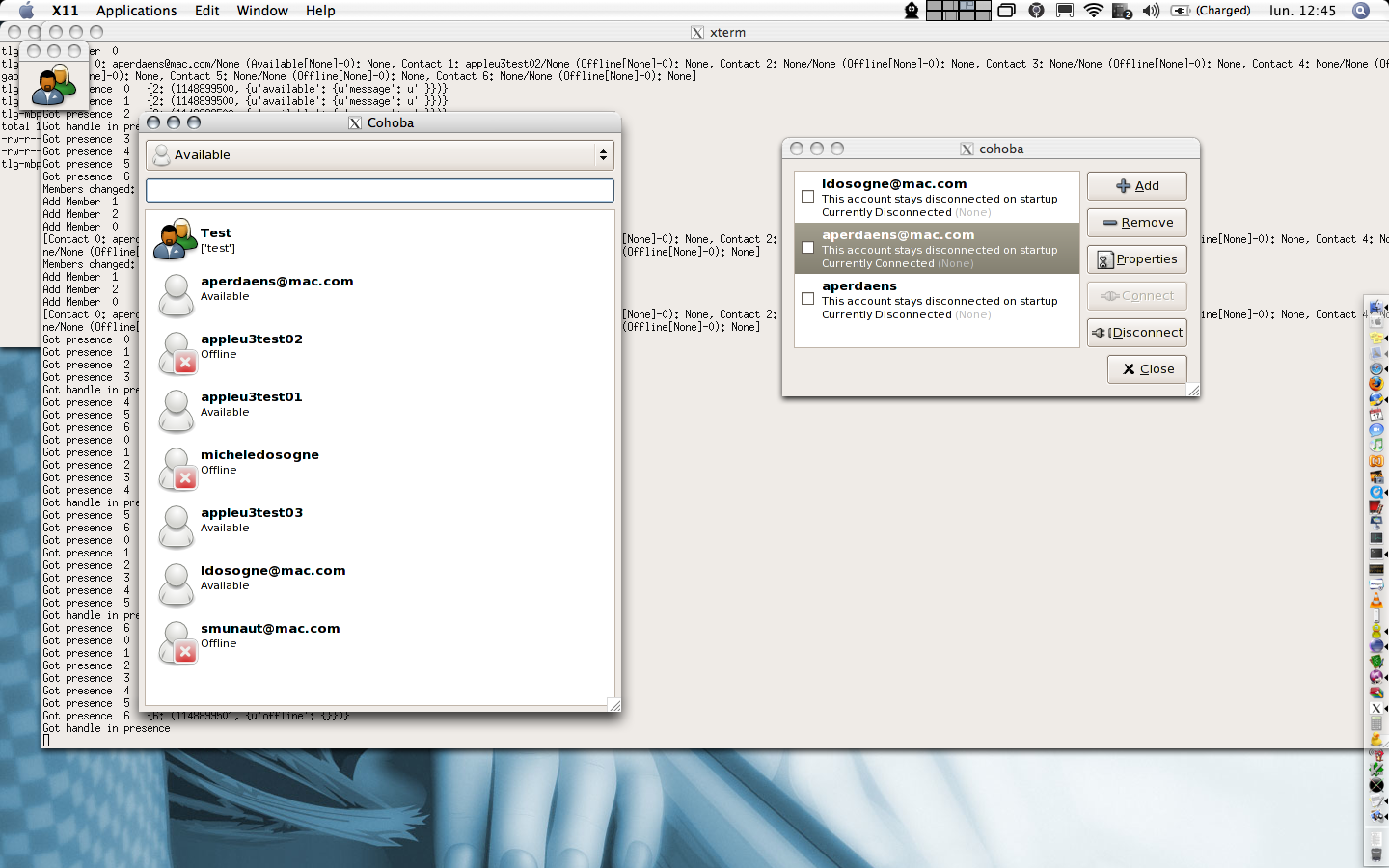
Task: Open the Window menu
Action: (262, 11)
